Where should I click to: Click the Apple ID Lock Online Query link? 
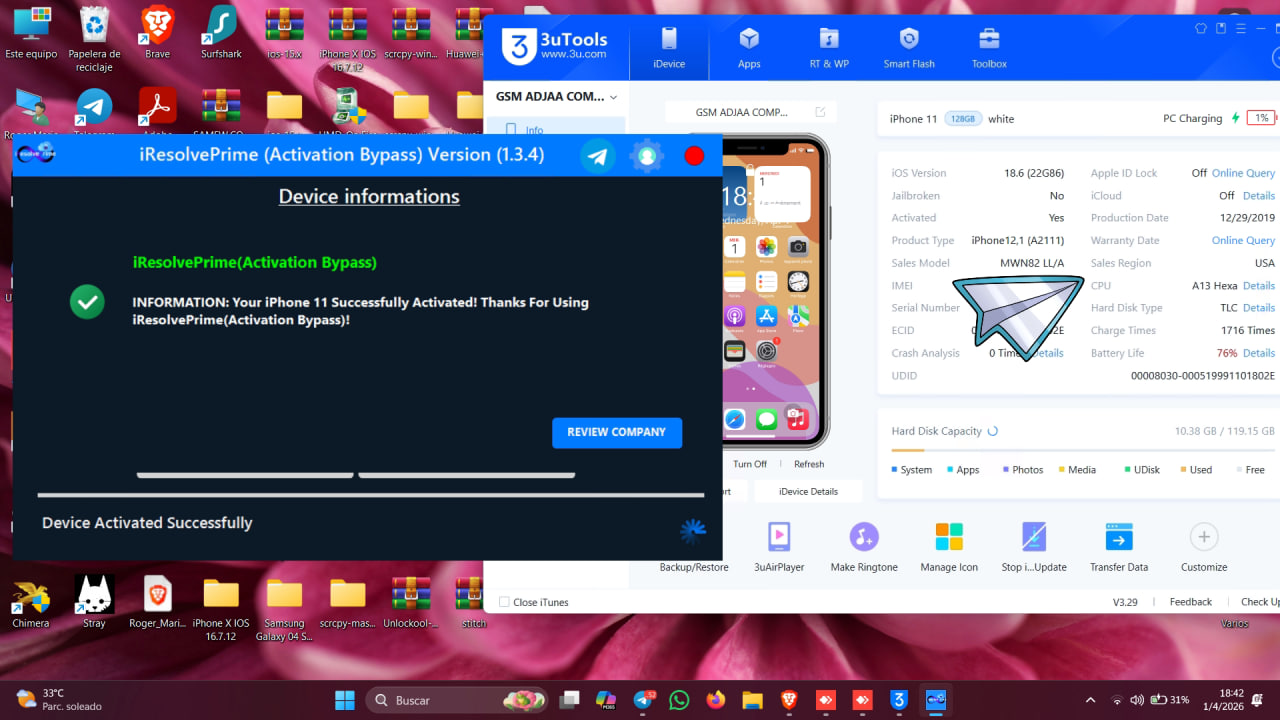1243,173
